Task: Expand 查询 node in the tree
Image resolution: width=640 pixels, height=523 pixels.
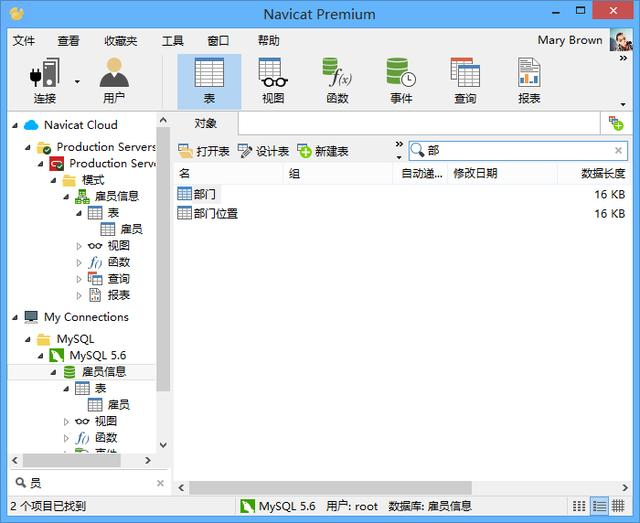Action: click(79, 279)
